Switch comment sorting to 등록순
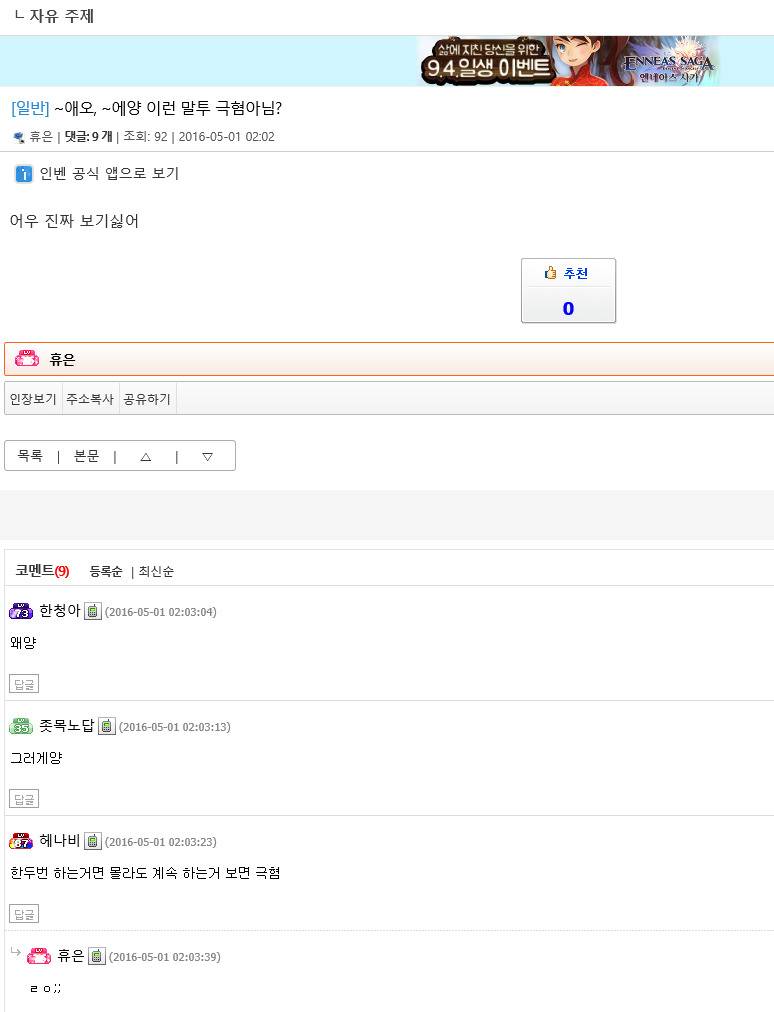774x1012 pixels. 107,571
